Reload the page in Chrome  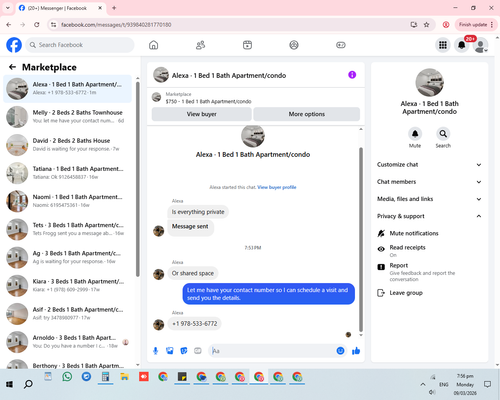pos(37,24)
